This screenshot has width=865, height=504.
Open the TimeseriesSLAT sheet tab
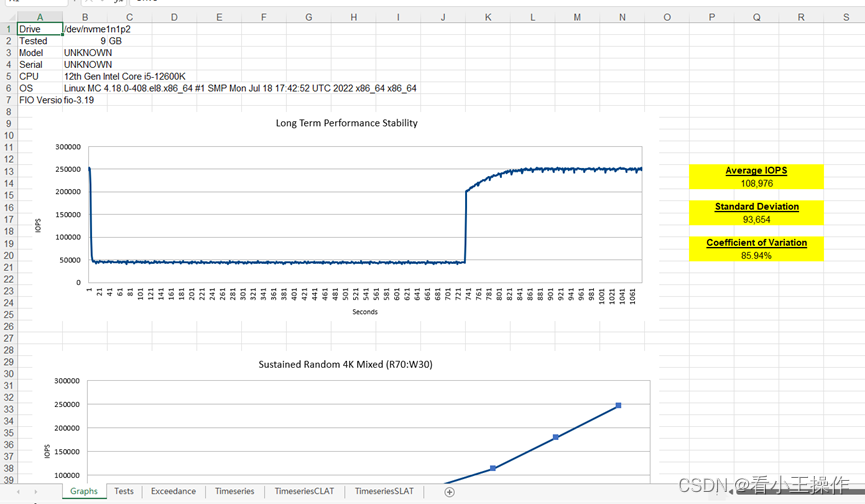pyautogui.click(x=384, y=491)
